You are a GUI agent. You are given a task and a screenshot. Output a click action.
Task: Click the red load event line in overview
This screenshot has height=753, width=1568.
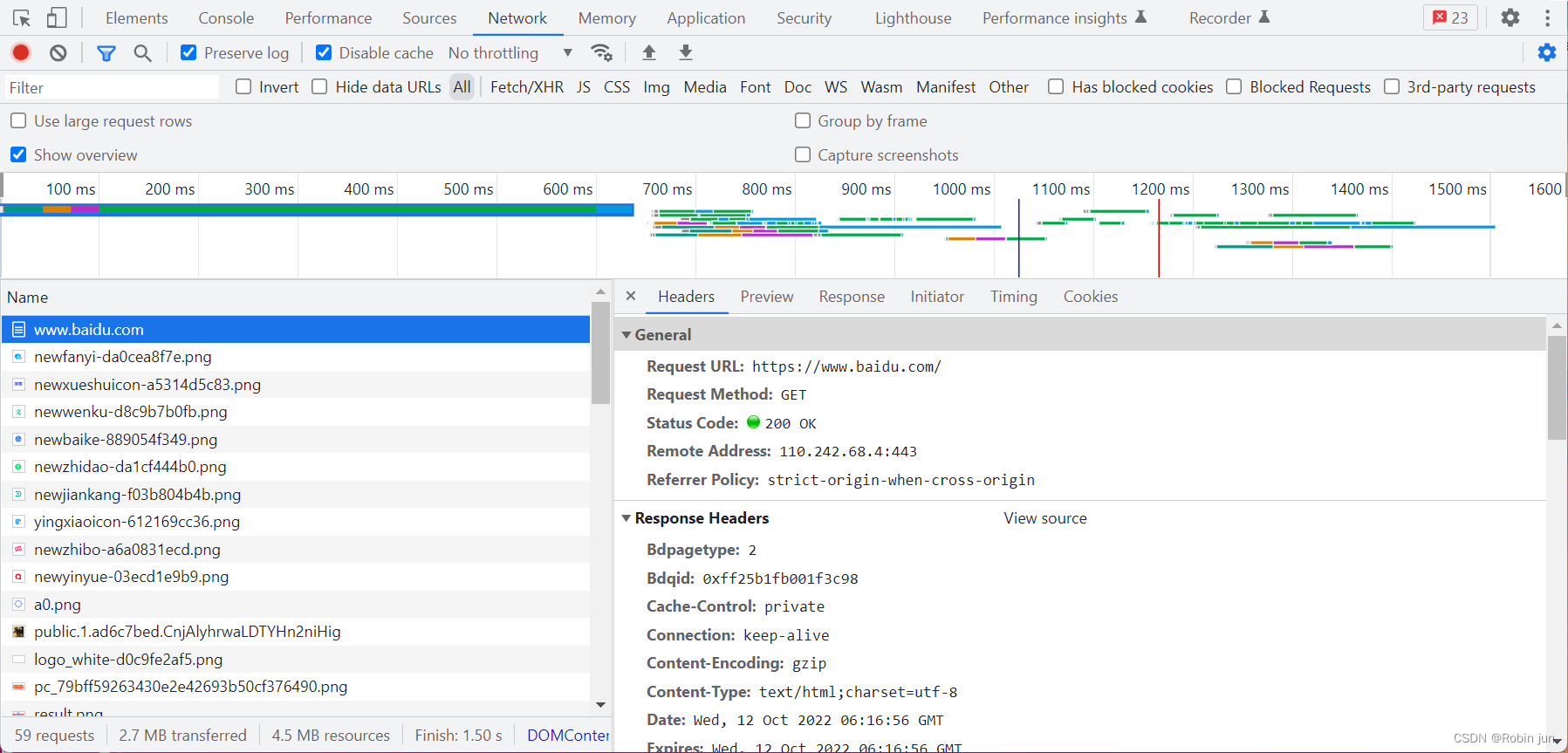pos(1159,238)
